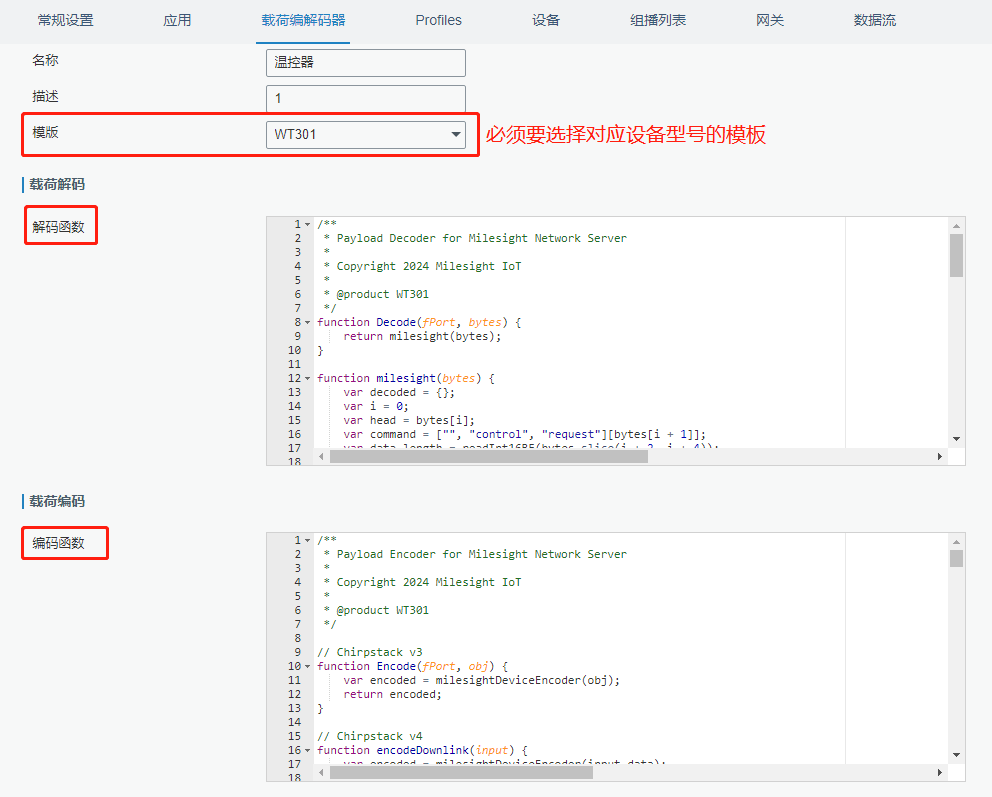Click the '// Chirpstack v4' comment line

pos(369,736)
